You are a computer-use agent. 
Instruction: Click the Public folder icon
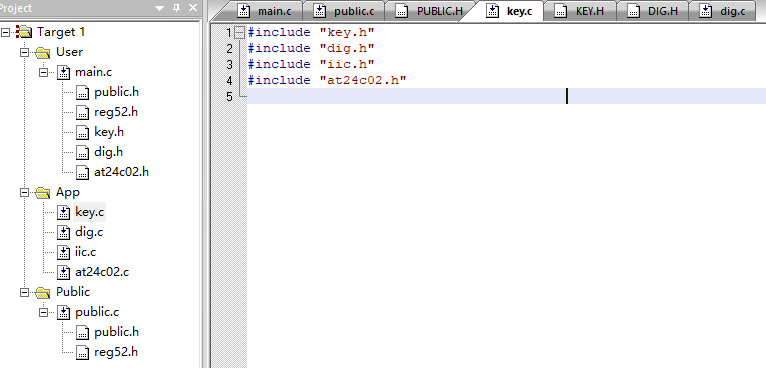click(43, 292)
